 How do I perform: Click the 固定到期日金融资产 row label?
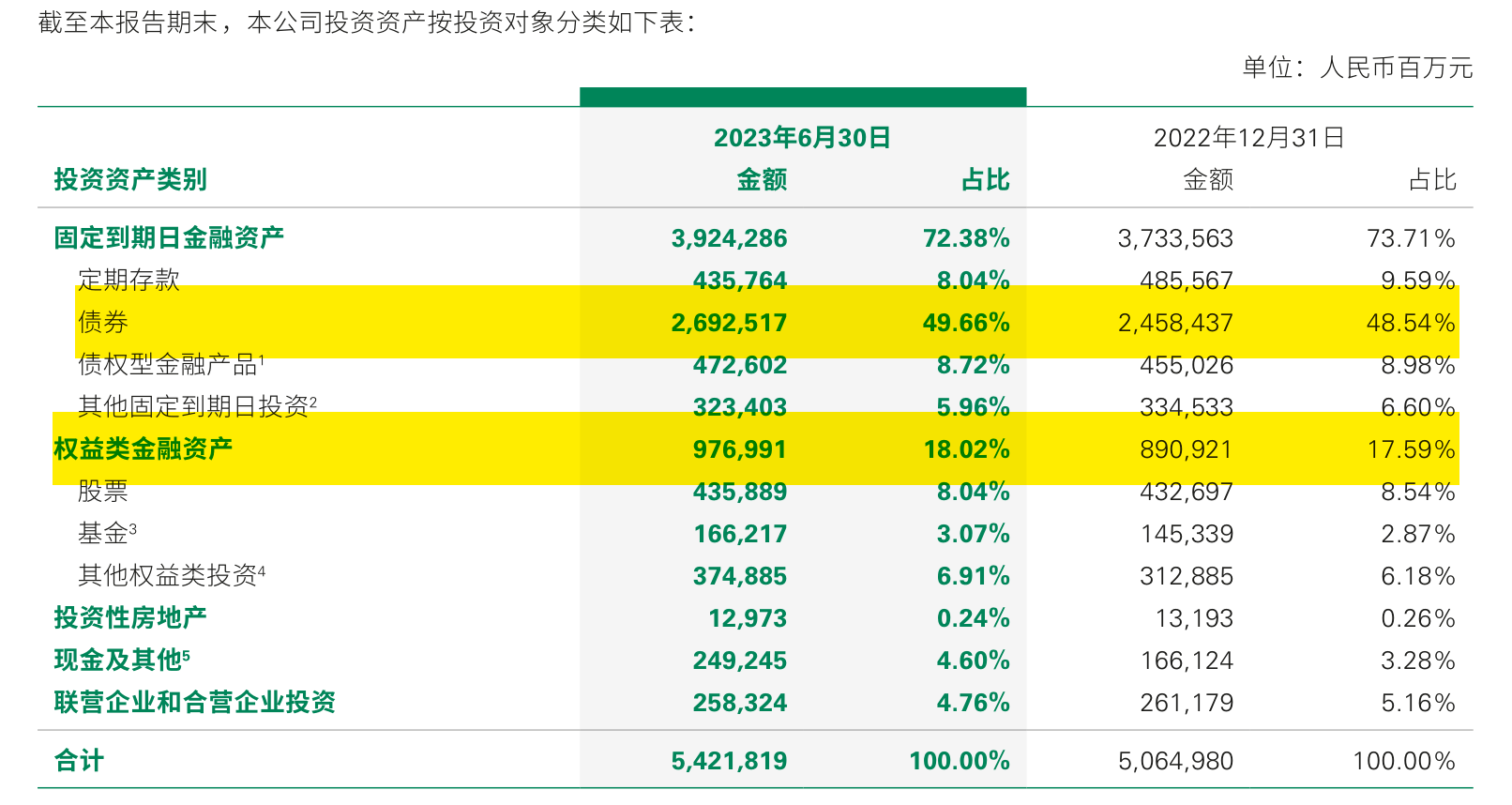click(169, 237)
